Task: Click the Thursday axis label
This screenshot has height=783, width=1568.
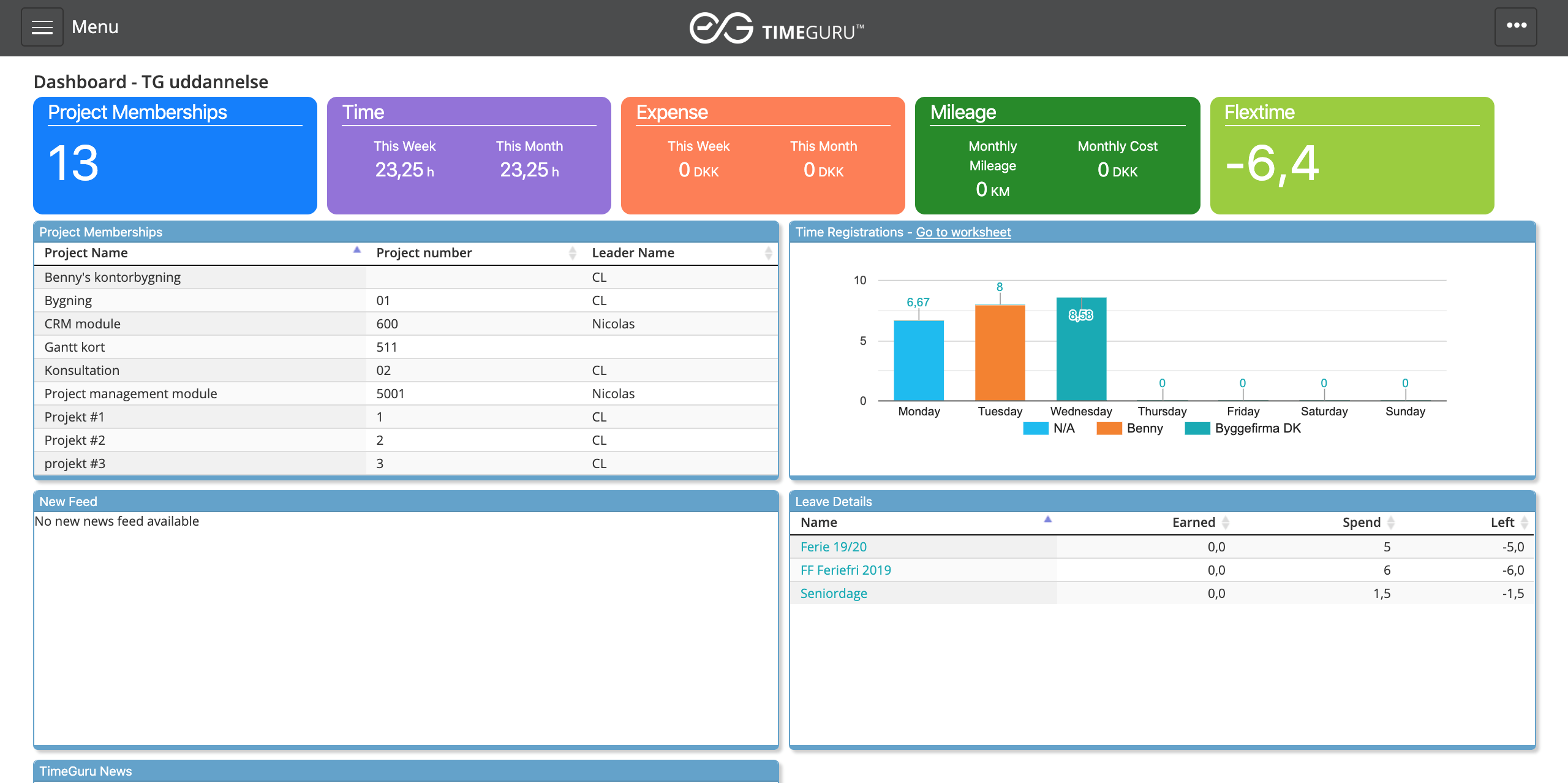Action: 1162,411
